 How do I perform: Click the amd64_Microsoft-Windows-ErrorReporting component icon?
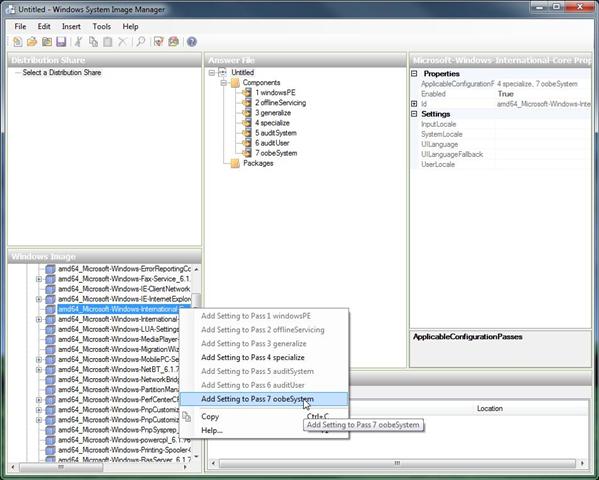tap(50, 269)
